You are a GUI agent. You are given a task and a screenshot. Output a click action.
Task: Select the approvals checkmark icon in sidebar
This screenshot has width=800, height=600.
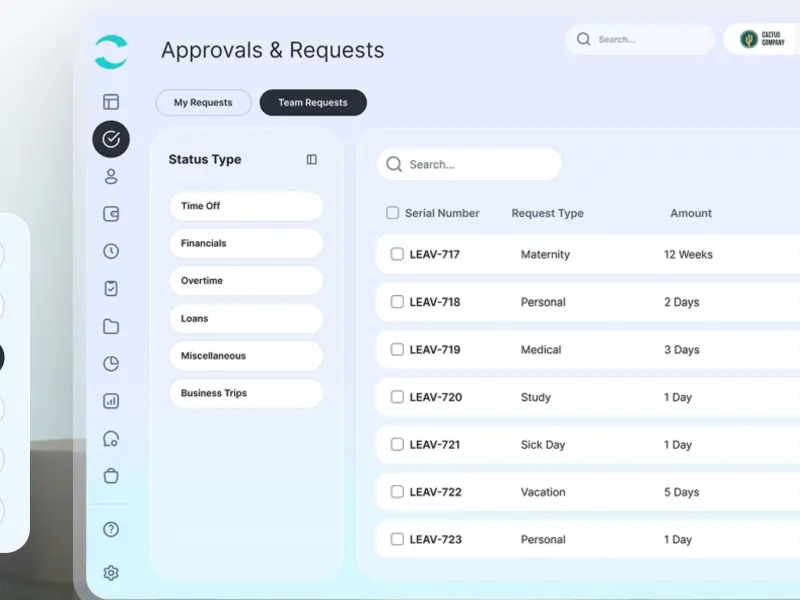pos(111,139)
